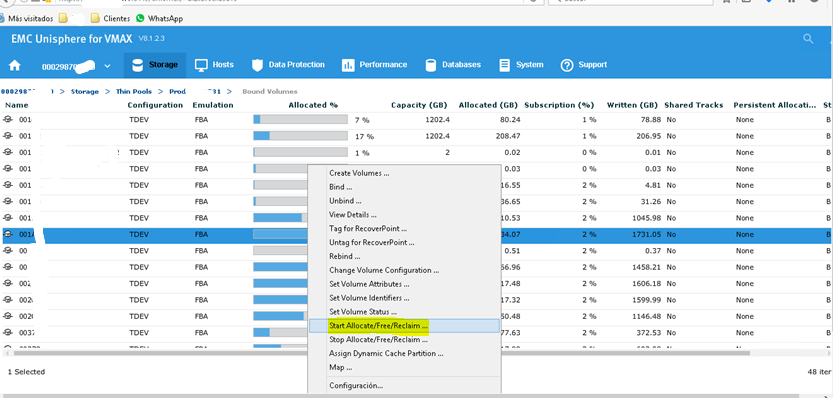This screenshot has width=833, height=401.
Task: Choose Set Volume Identifiers entry
Action: (x=369, y=298)
